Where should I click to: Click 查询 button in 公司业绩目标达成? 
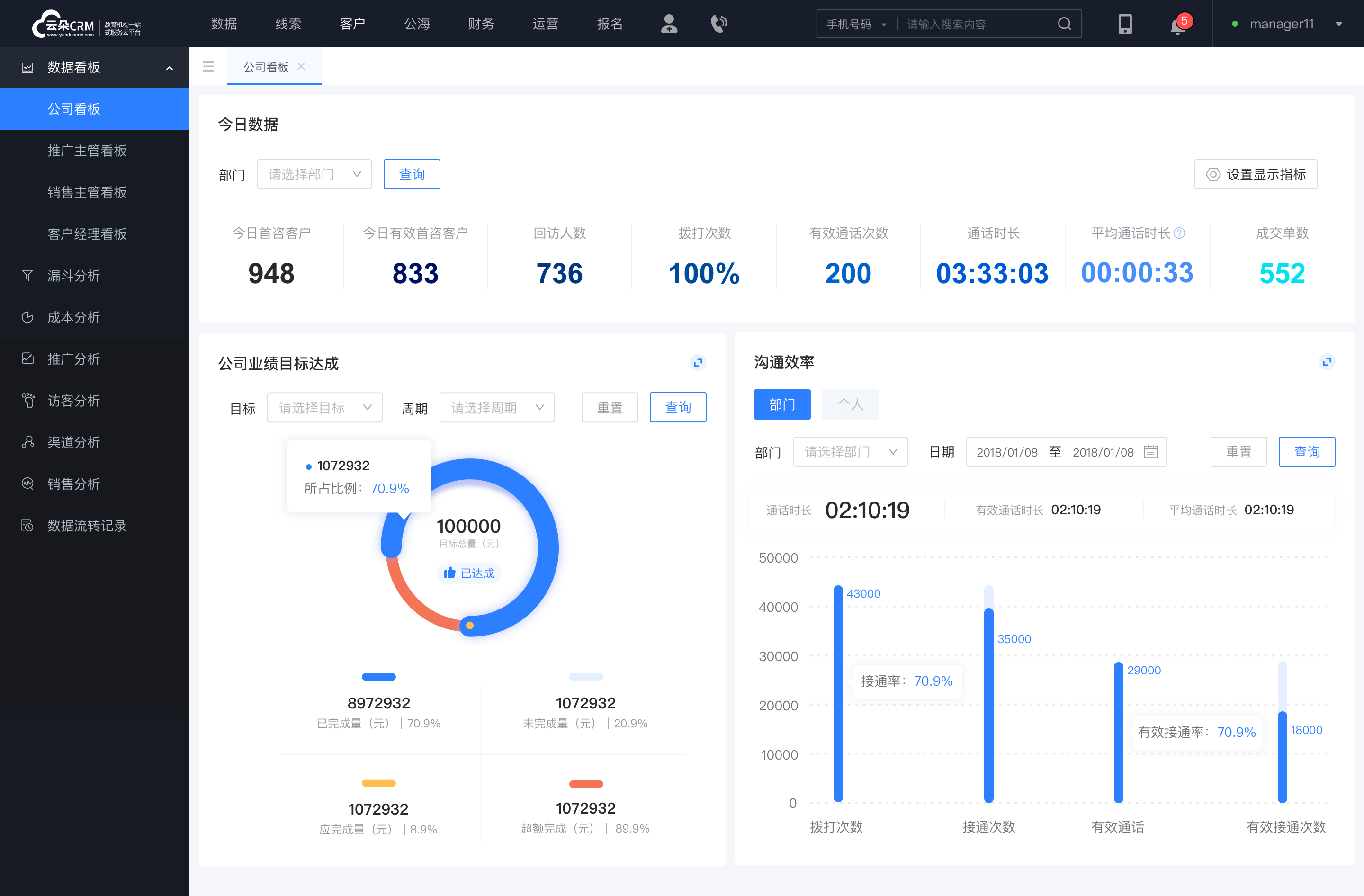click(x=678, y=407)
